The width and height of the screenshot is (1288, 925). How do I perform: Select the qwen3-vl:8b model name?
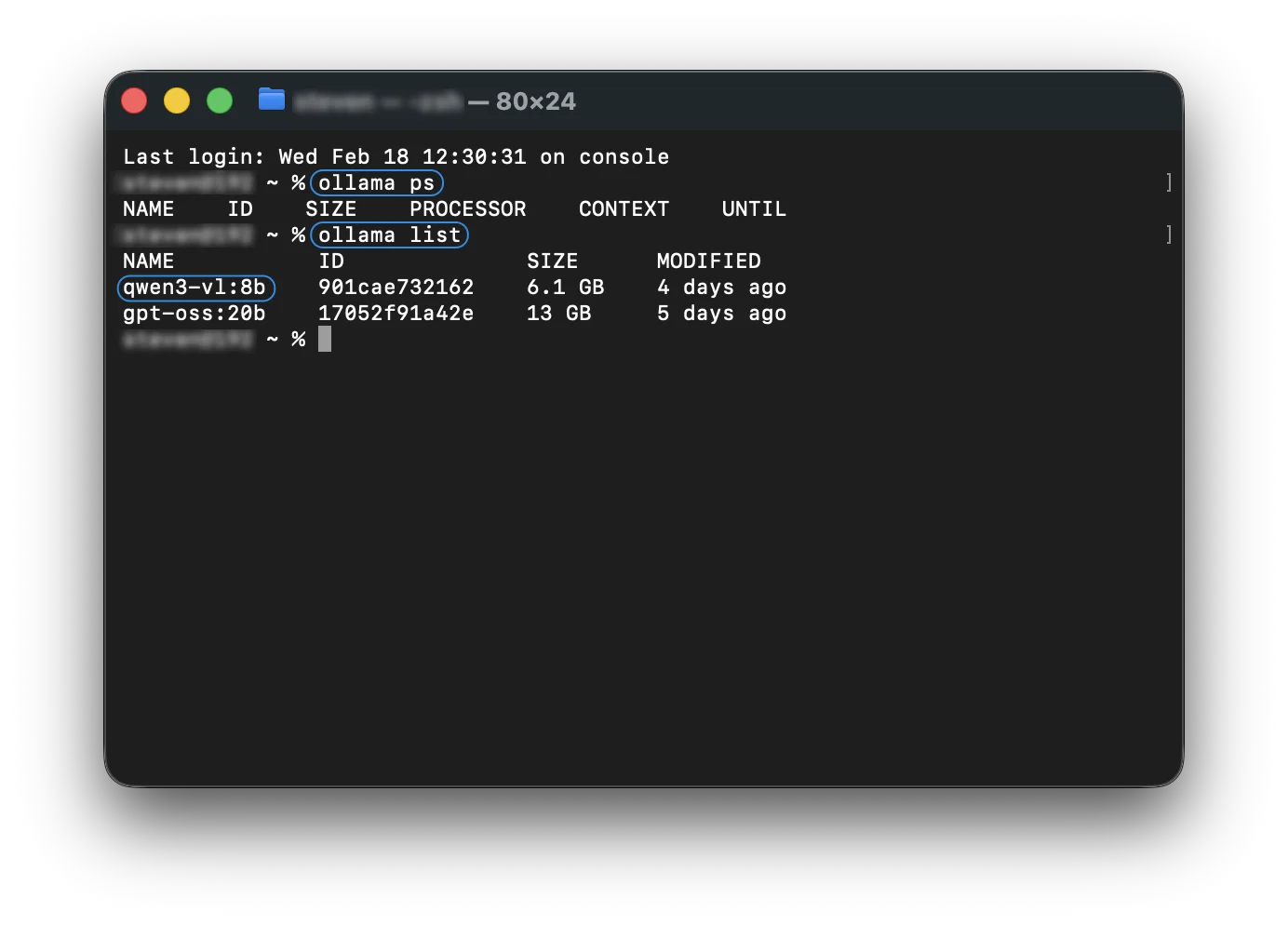click(x=195, y=288)
